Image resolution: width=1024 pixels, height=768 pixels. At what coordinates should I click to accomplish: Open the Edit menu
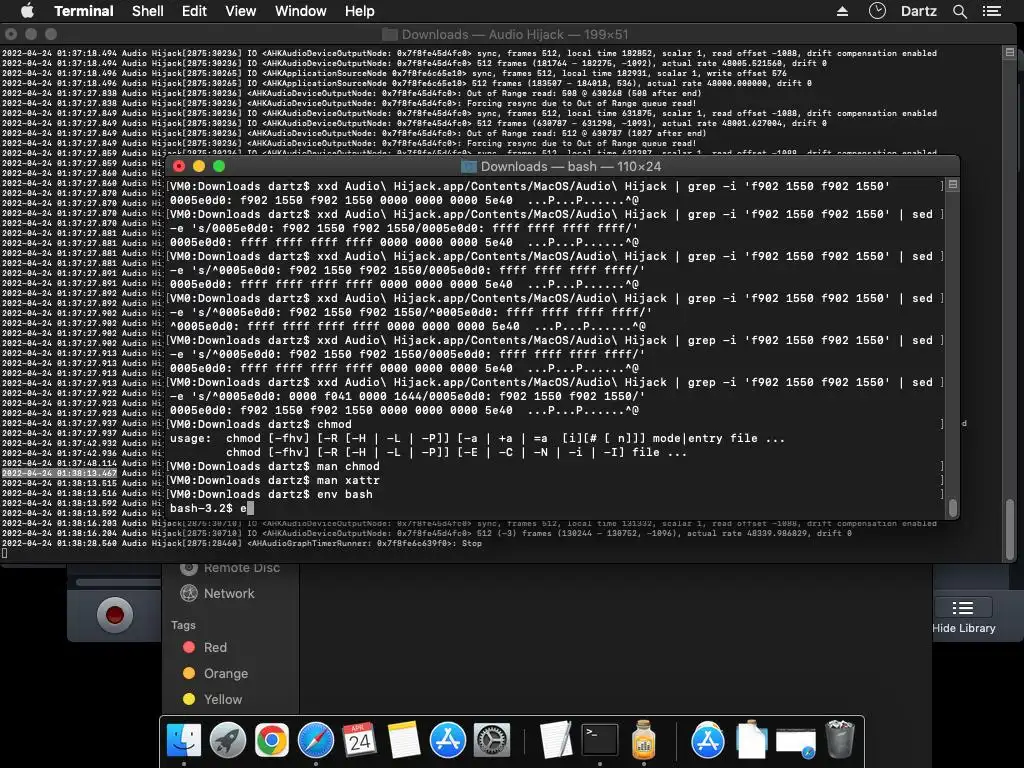click(194, 11)
